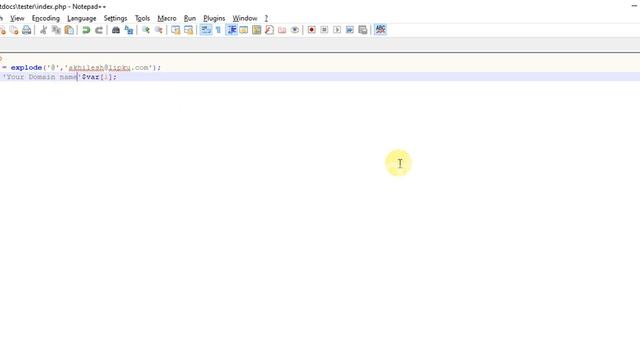
Task: Run a macro multiple times icon
Action: point(350,30)
